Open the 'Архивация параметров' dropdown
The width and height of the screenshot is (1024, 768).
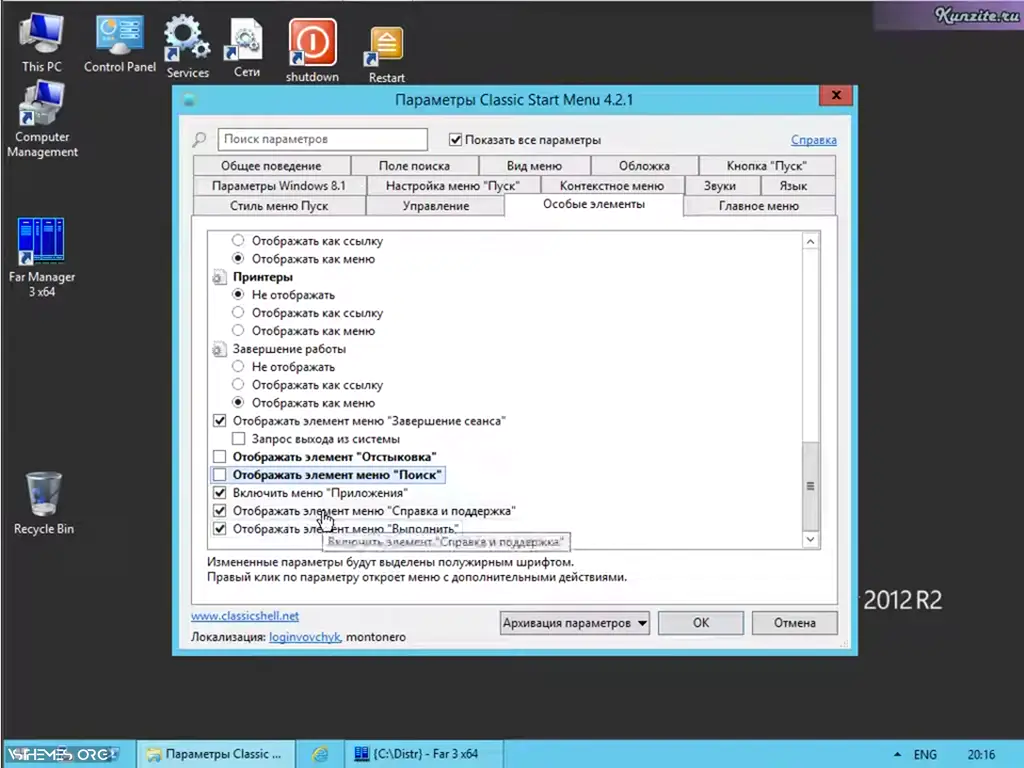(x=574, y=622)
